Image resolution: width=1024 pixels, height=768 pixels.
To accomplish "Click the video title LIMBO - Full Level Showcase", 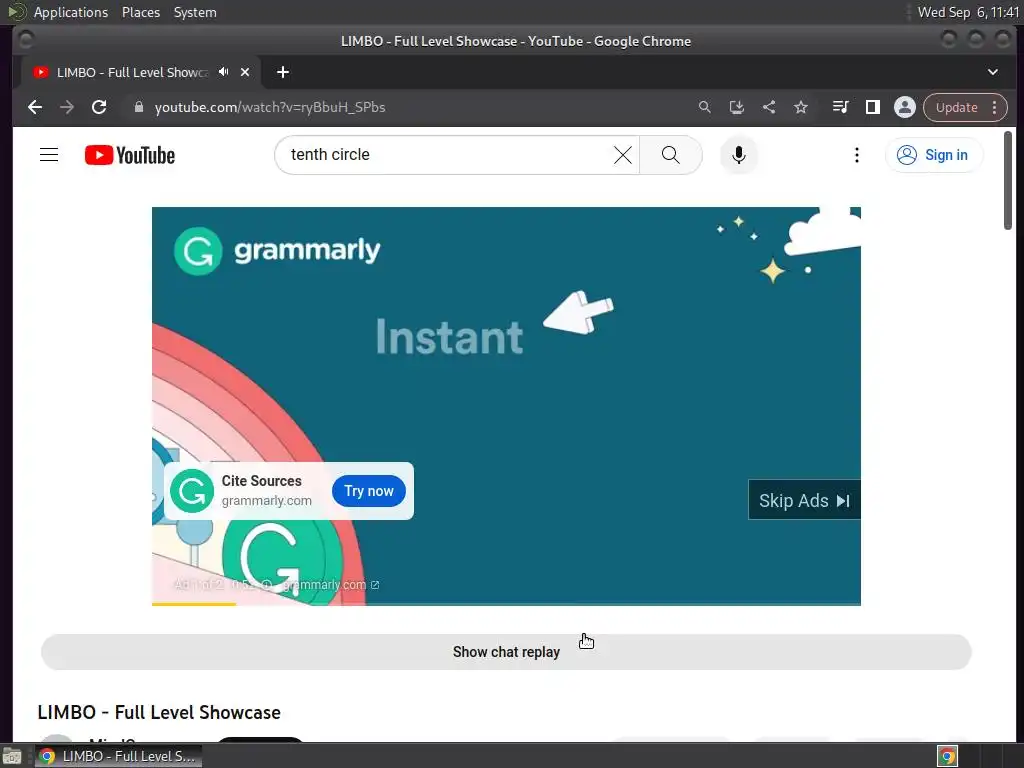I will pyautogui.click(x=159, y=712).
